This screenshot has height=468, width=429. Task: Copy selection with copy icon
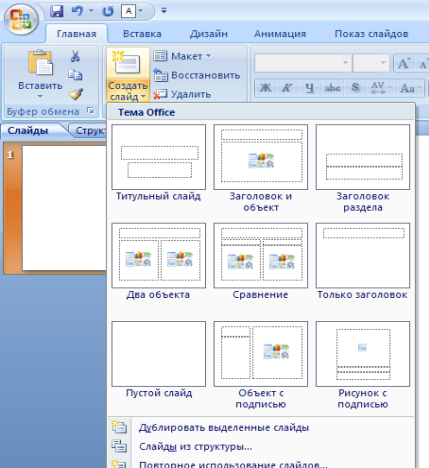[x=75, y=75]
